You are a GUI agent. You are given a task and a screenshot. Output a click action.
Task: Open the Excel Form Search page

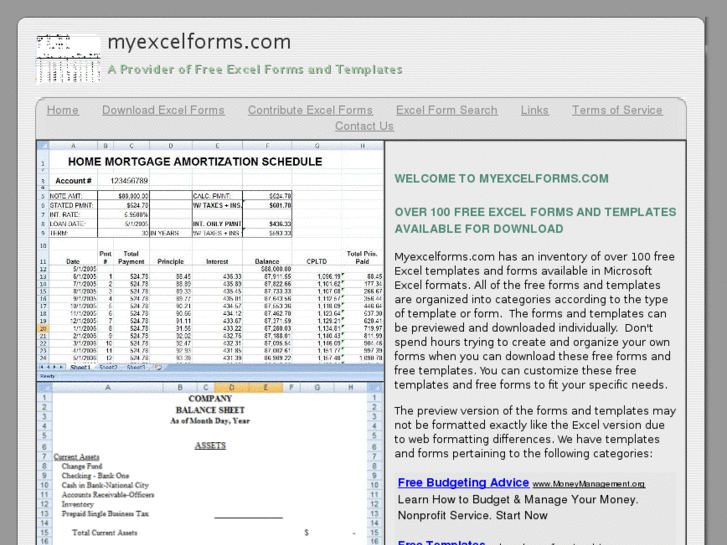446,110
